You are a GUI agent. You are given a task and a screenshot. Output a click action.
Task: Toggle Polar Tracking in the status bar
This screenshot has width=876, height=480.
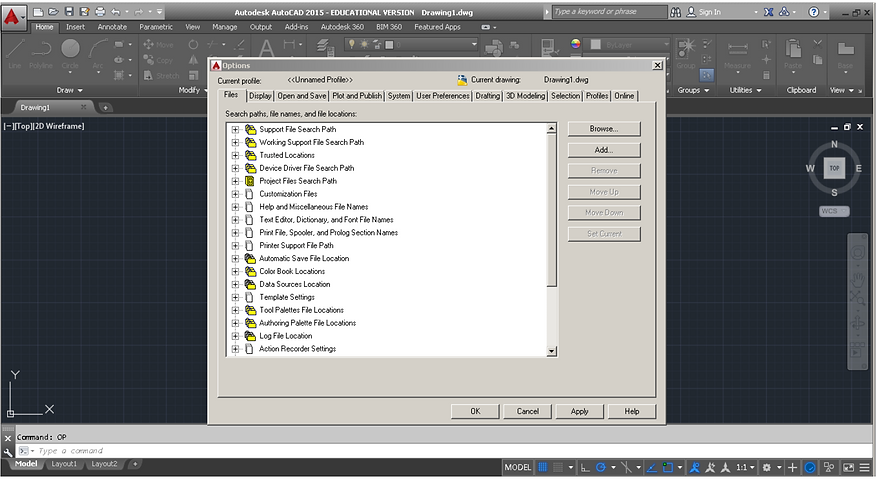point(601,467)
